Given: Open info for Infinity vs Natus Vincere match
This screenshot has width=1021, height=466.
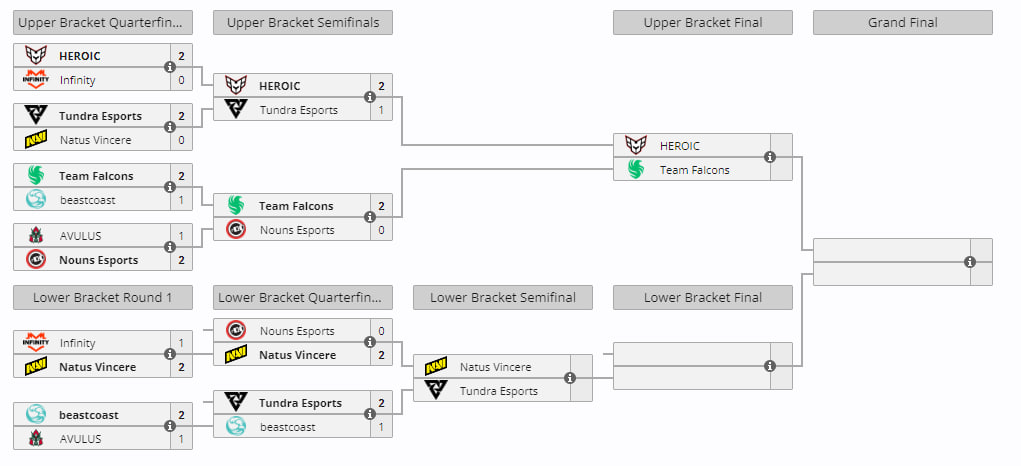Looking at the screenshot, I should tap(170, 354).
